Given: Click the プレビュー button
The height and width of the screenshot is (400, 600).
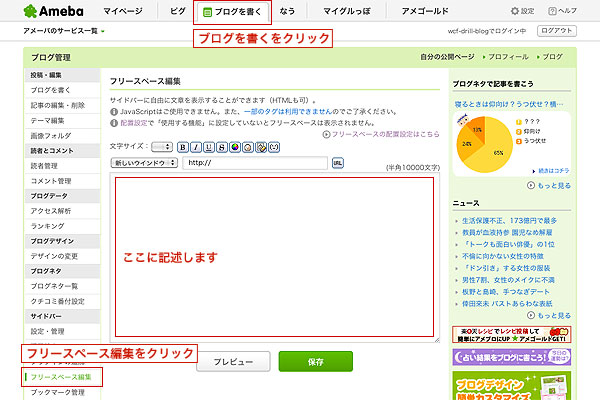Looking at the screenshot, I should coord(233,361).
